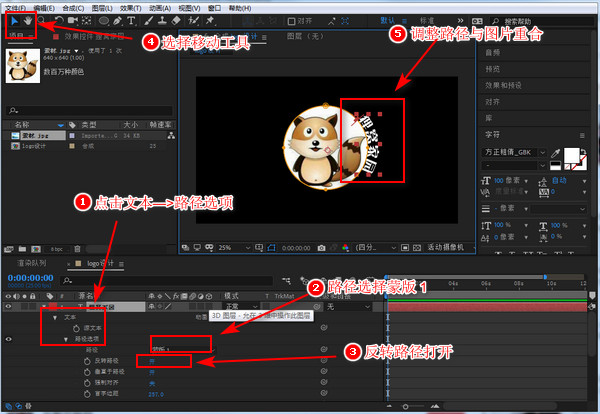Select the Rotation tool
Screen dimensions: 600x414
(x=59, y=21)
